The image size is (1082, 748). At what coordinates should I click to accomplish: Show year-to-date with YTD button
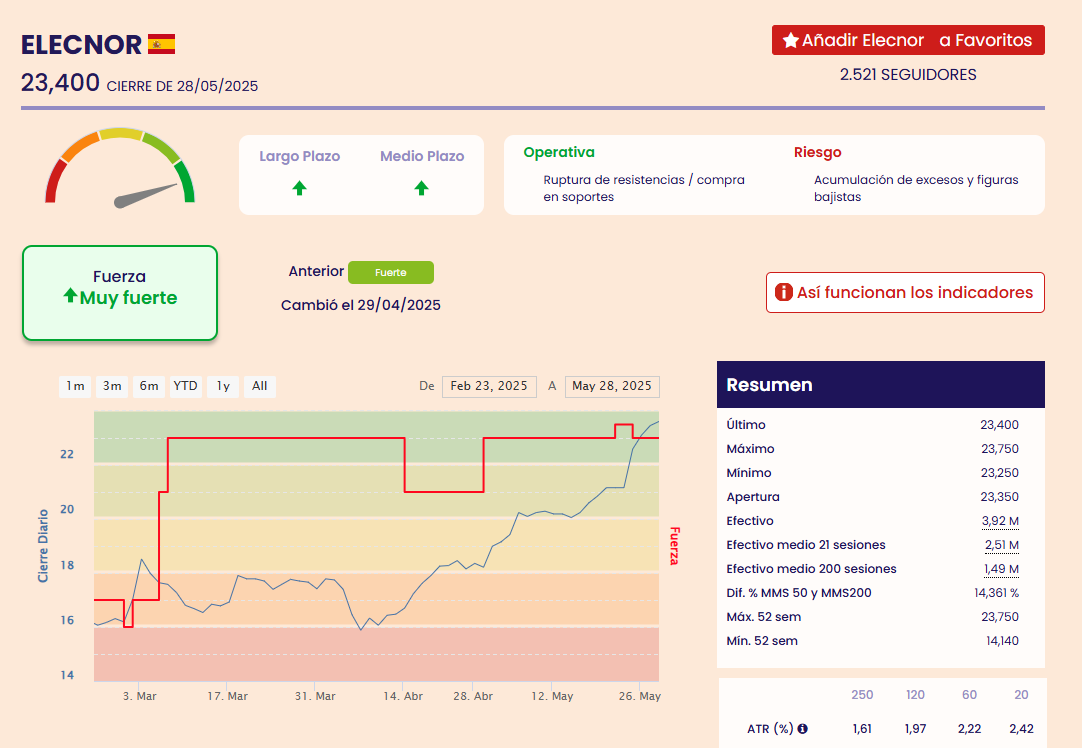coord(185,386)
